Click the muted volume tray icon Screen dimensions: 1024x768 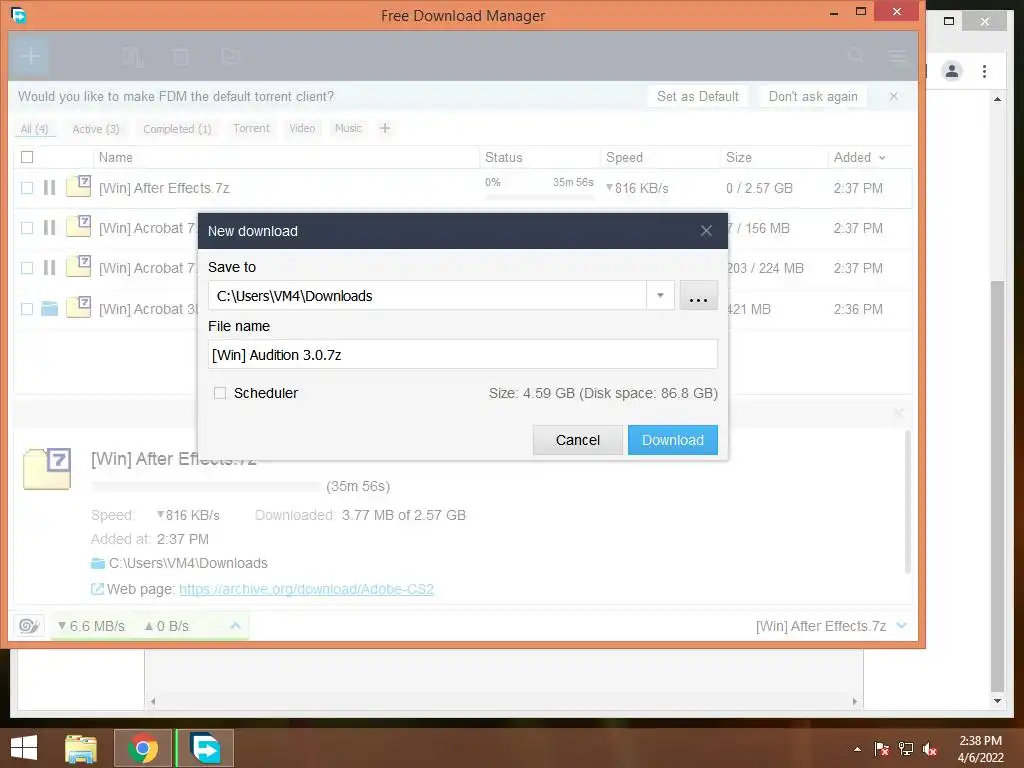[930, 749]
